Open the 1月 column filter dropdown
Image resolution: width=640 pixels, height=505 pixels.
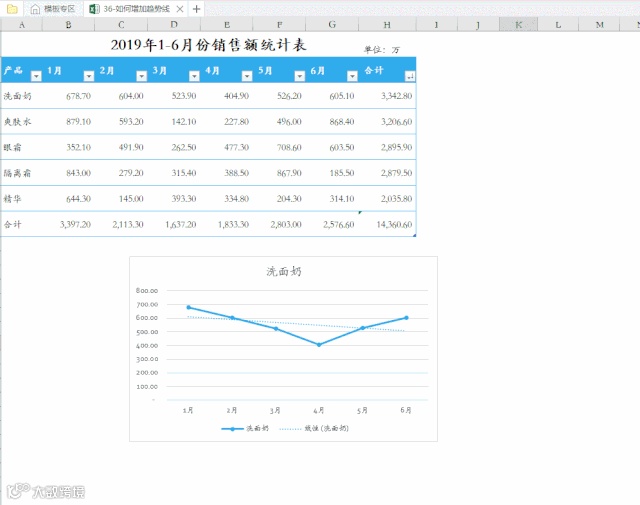tap(89, 76)
